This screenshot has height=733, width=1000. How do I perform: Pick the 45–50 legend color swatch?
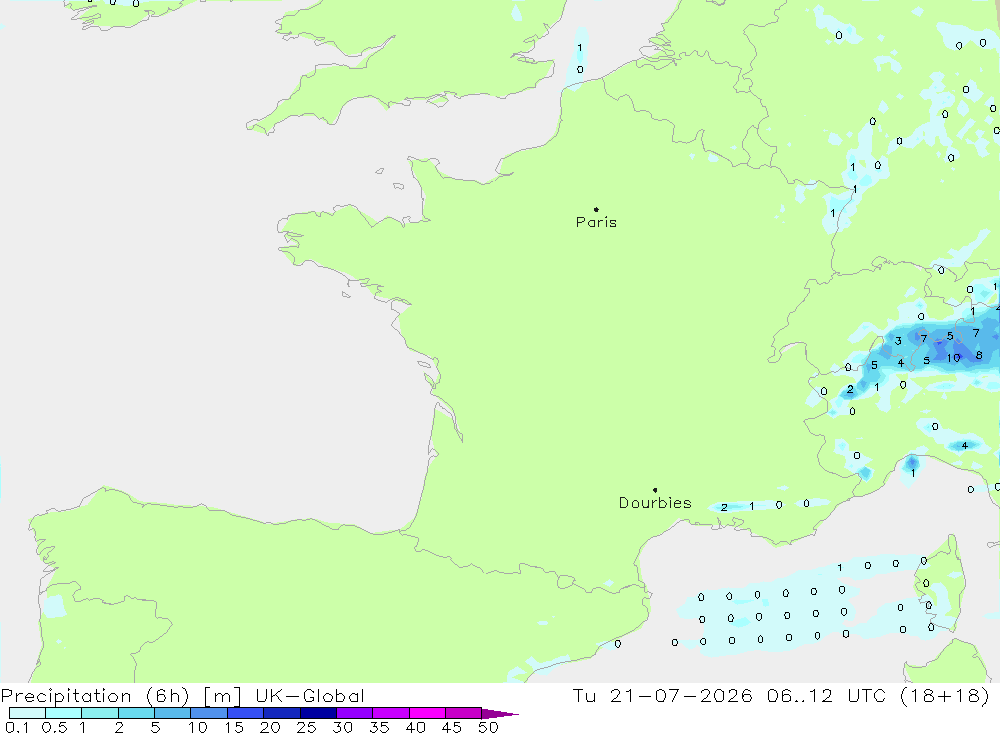click(464, 713)
